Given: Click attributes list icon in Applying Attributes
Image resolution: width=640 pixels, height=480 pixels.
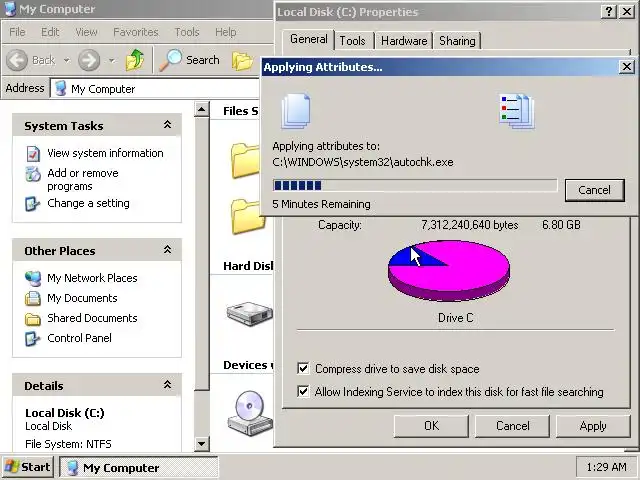Looking at the screenshot, I should (517, 111).
